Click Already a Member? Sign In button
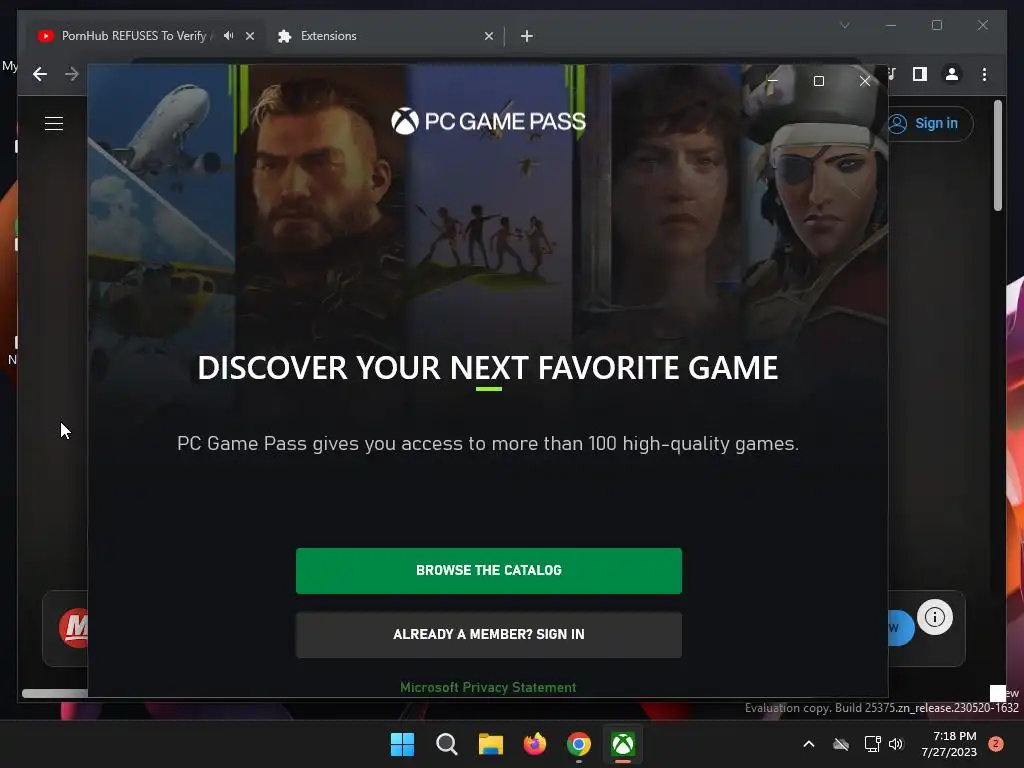This screenshot has width=1024, height=768. coord(488,634)
